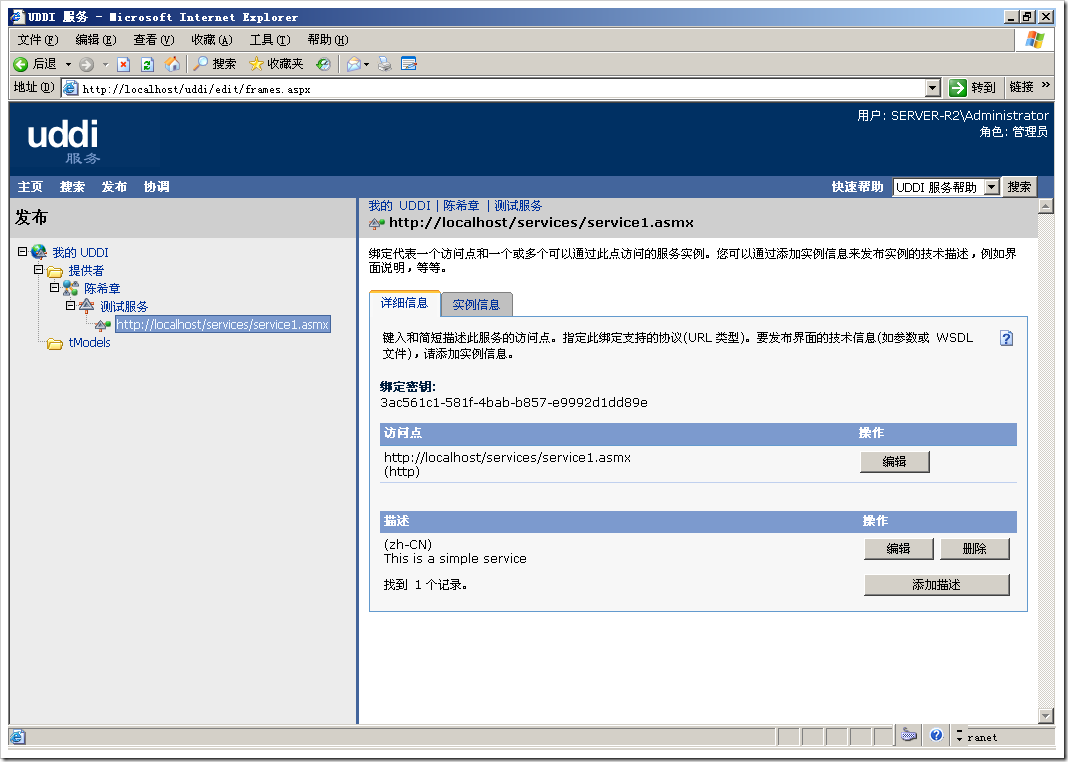Viewport: 1068px width, 762px height.
Task: Open the 工具(T) menu
Action: (270, 39)
